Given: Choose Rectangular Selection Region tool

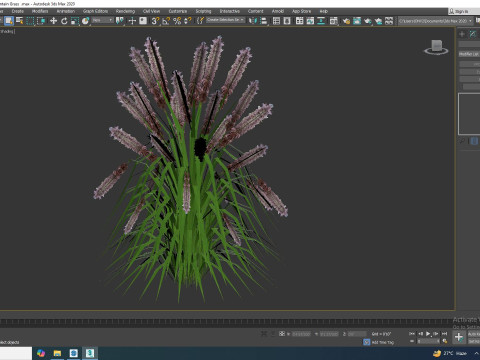Looking at the screenshot, I should 30,21.
